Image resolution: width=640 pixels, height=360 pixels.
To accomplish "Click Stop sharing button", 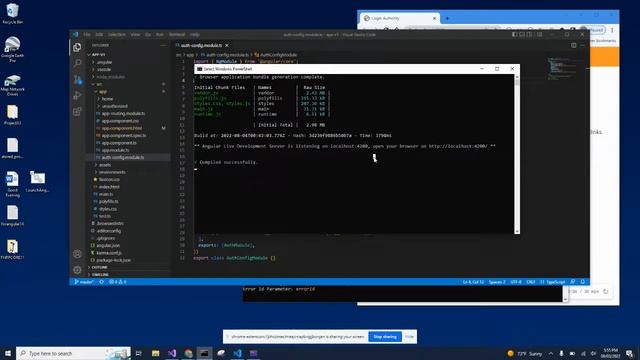I will (x=385, y=337).
